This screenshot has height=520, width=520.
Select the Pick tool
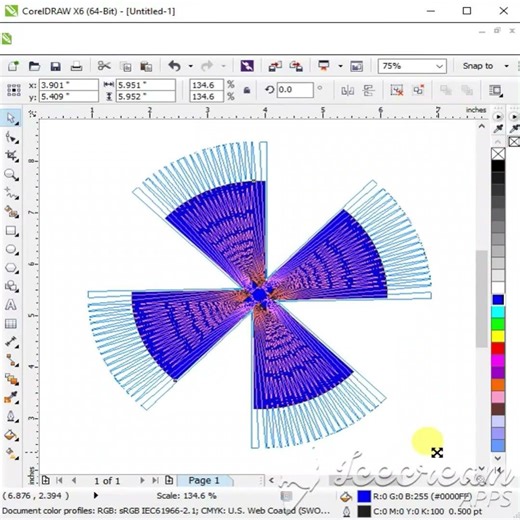[x=11, y=118]
